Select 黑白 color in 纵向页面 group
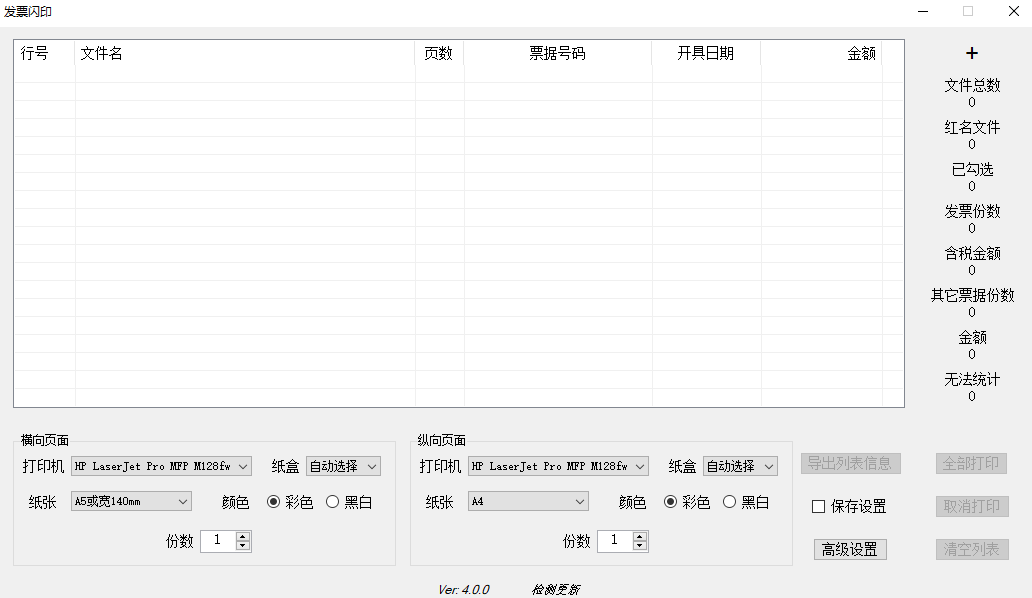This screenshot has width=1032, height=598. pos(746,502)
